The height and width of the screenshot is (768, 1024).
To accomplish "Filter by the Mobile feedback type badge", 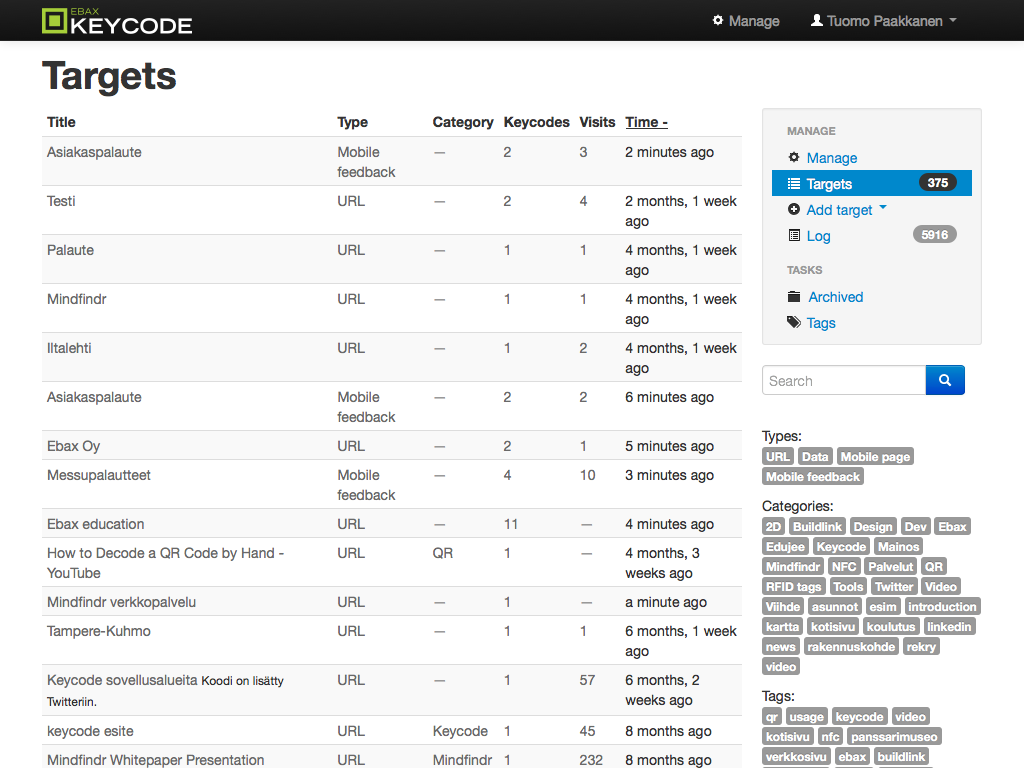I will (812, 477).
